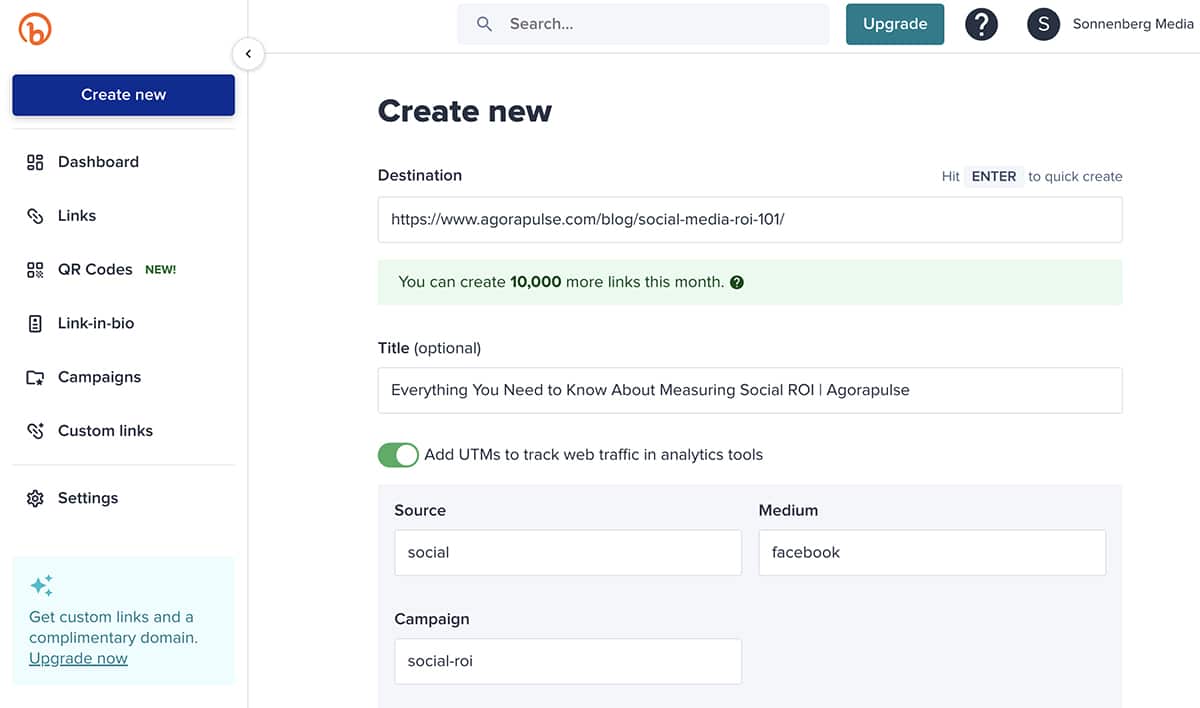The height and width of the screenshot is (708, 1200).
Task: Click the teal Upgrade button
Action: coord(895,24)
